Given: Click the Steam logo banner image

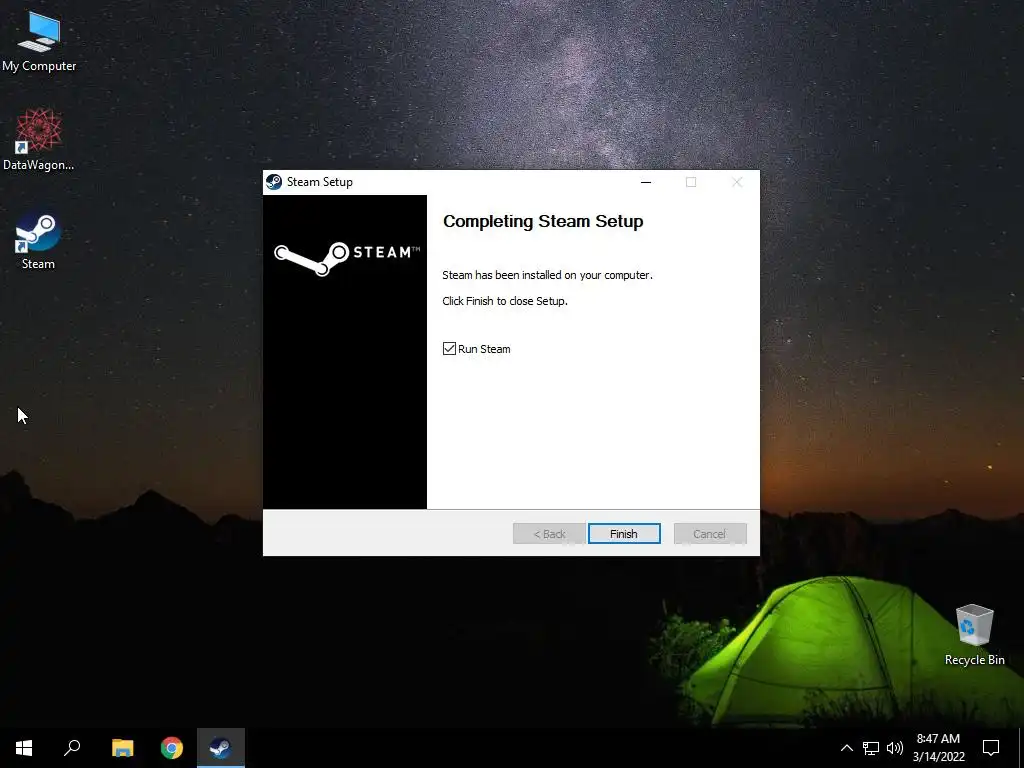Looking at the screenshot, I should [x=345, y=352].
